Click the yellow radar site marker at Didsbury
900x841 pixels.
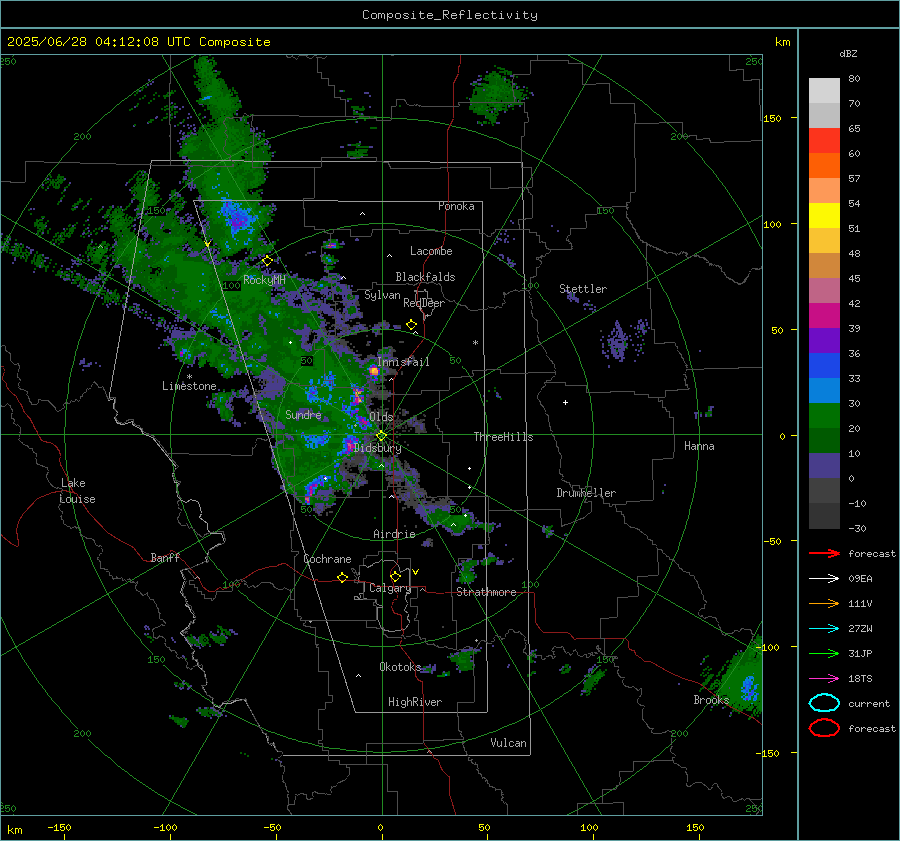tap(381, 436)
